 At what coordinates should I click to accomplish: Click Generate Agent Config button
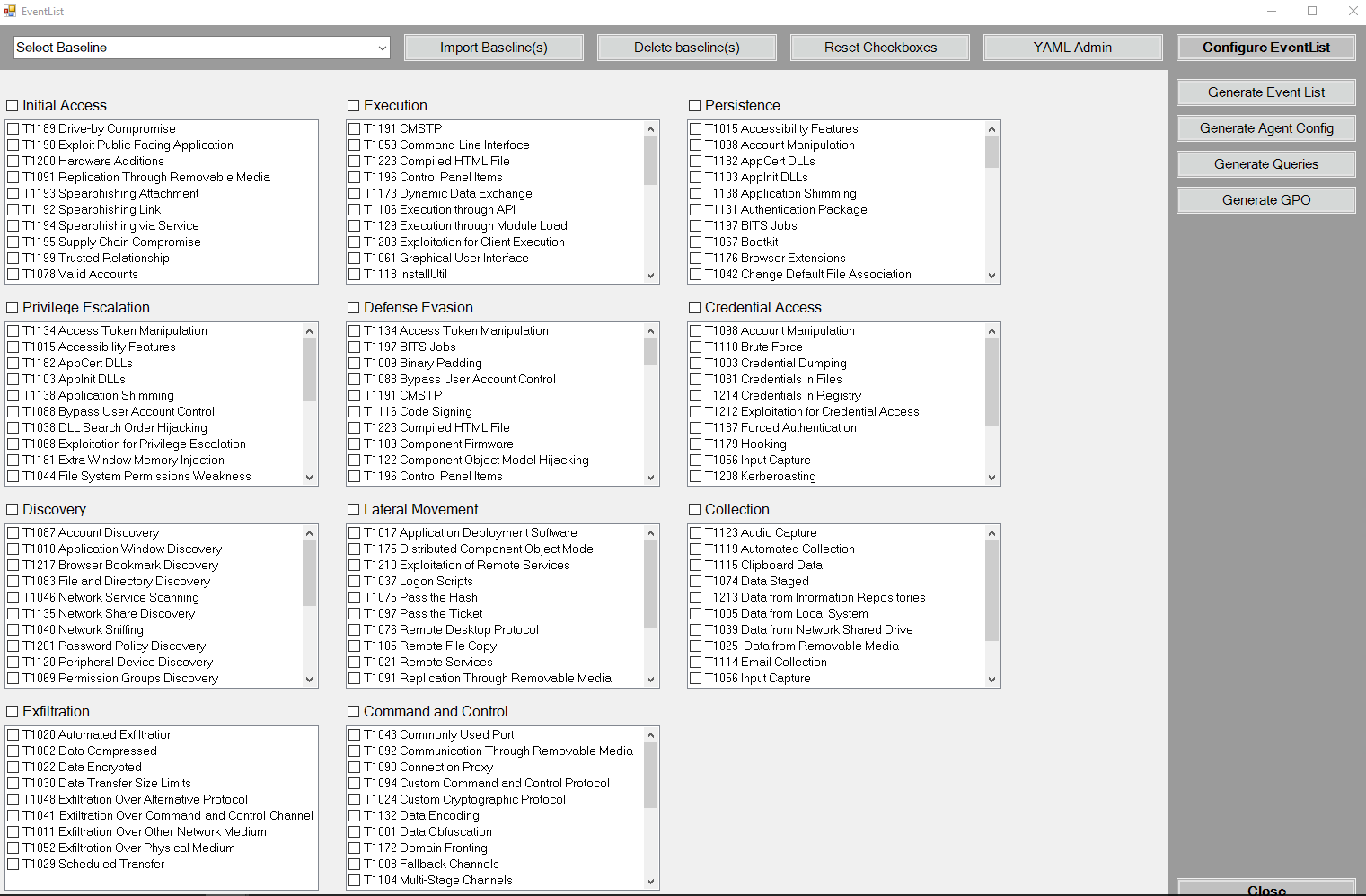(1265, 128)
